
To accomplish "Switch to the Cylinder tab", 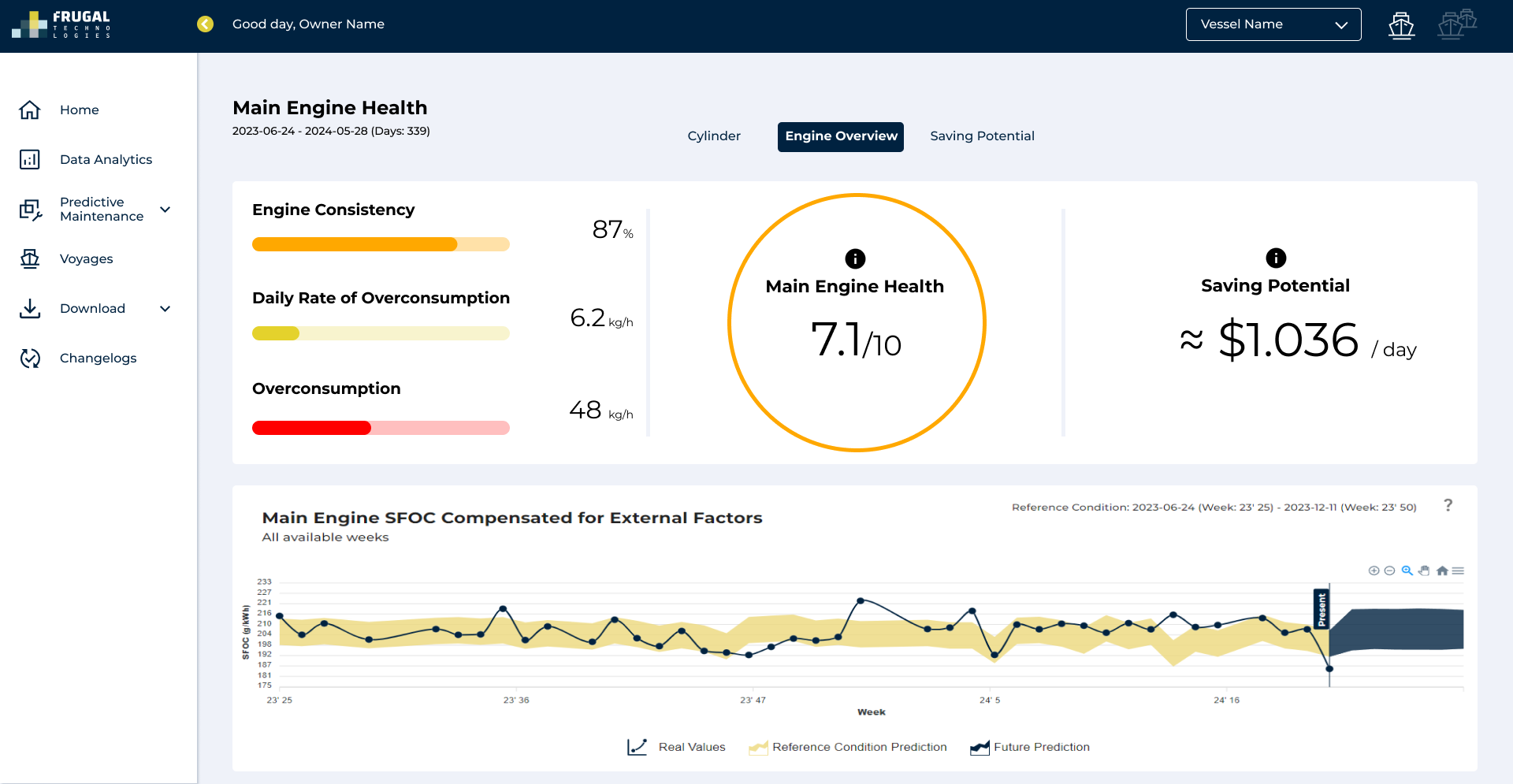I will pos(714,136).
